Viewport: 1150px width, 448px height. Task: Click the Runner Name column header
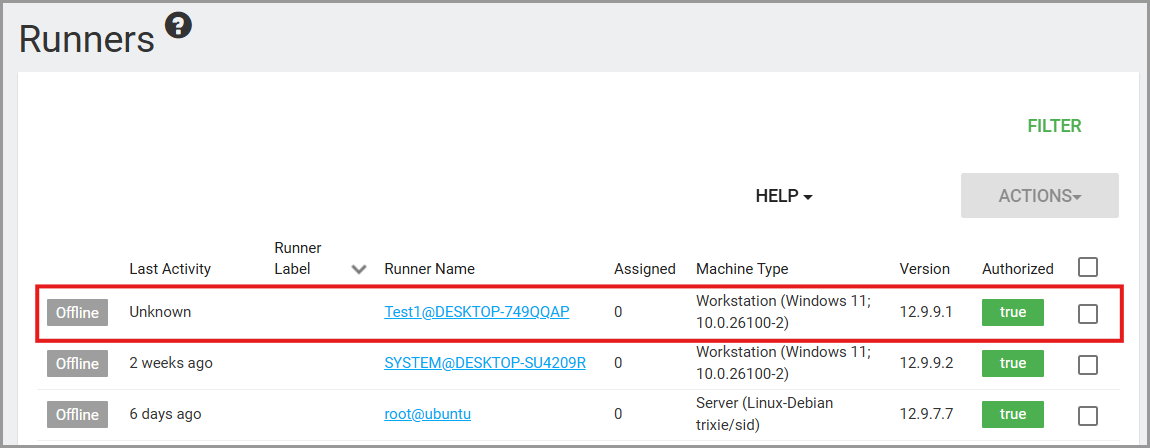(429, 268)
